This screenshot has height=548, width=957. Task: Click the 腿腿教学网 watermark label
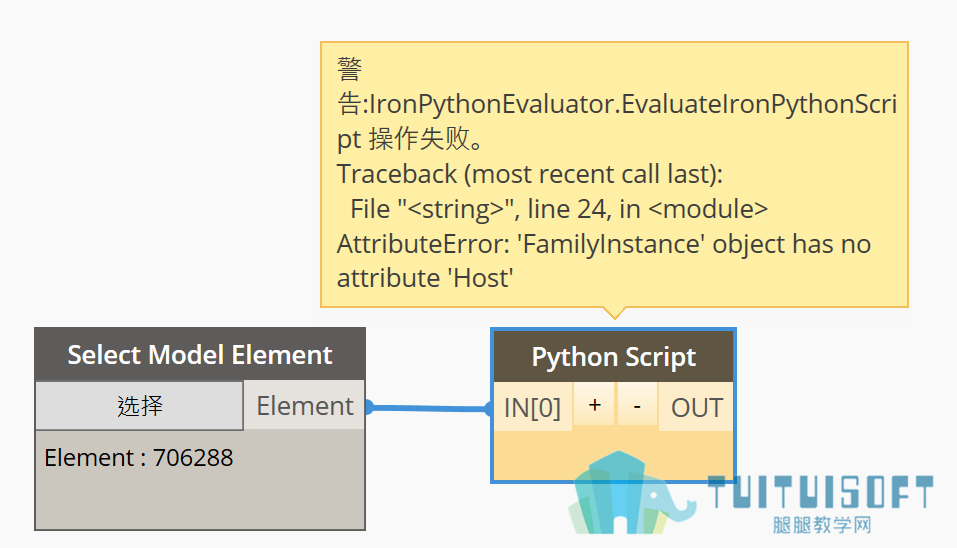(822, 525)
